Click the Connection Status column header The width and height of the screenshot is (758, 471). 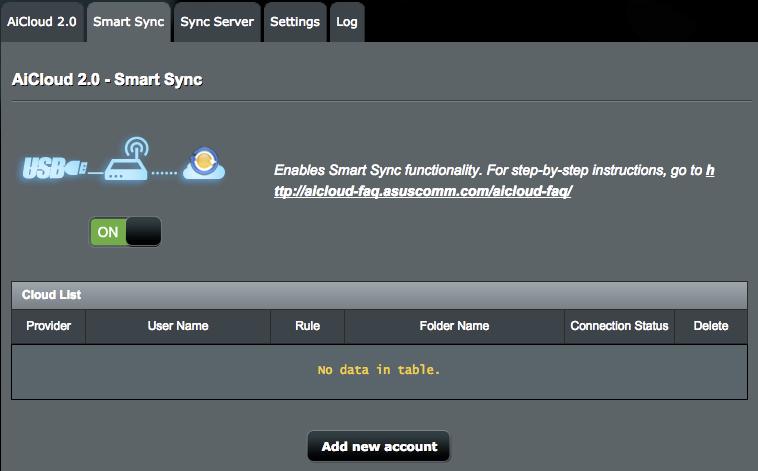(x=619, y=326)
